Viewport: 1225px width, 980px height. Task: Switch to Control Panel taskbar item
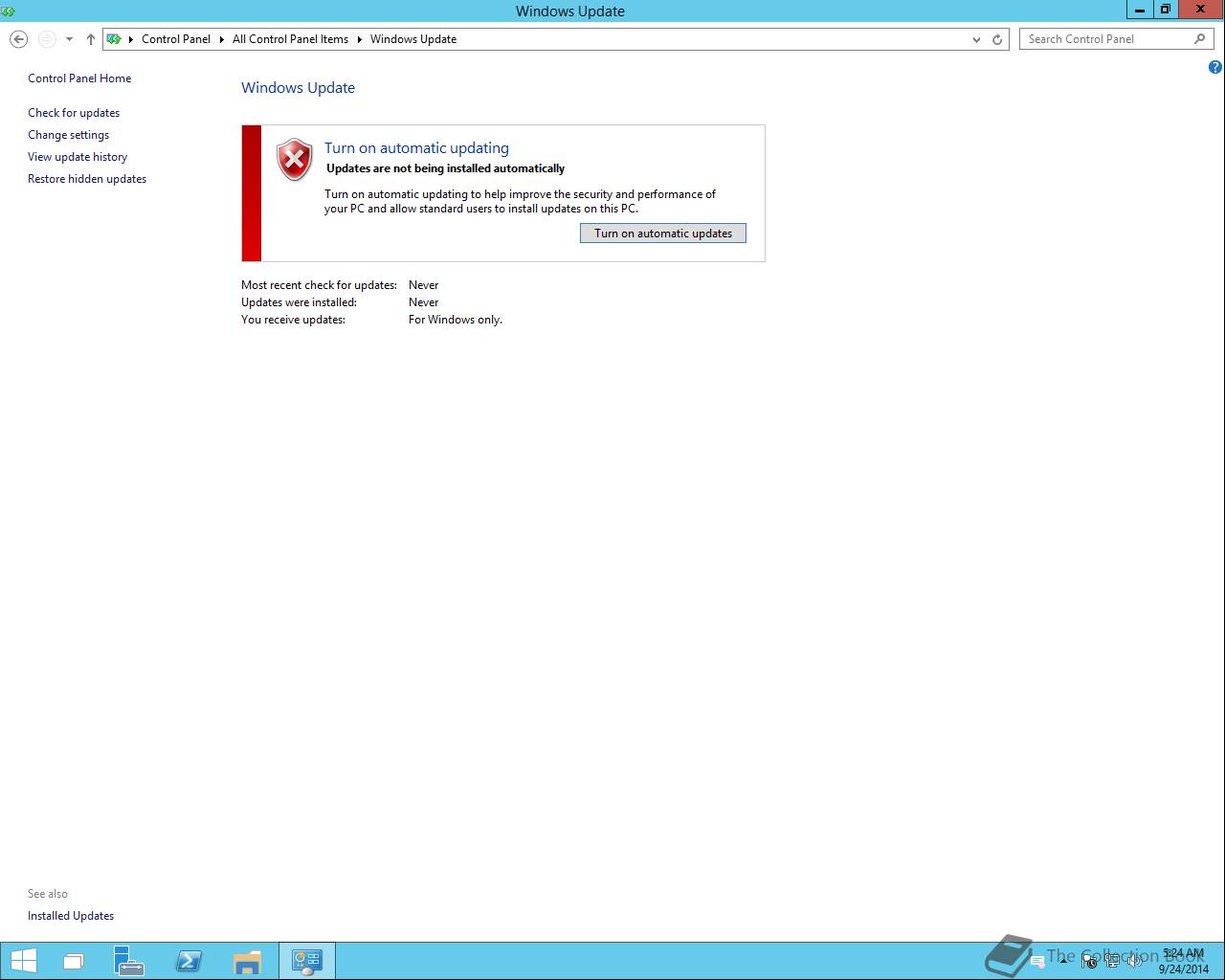(307, 961)
